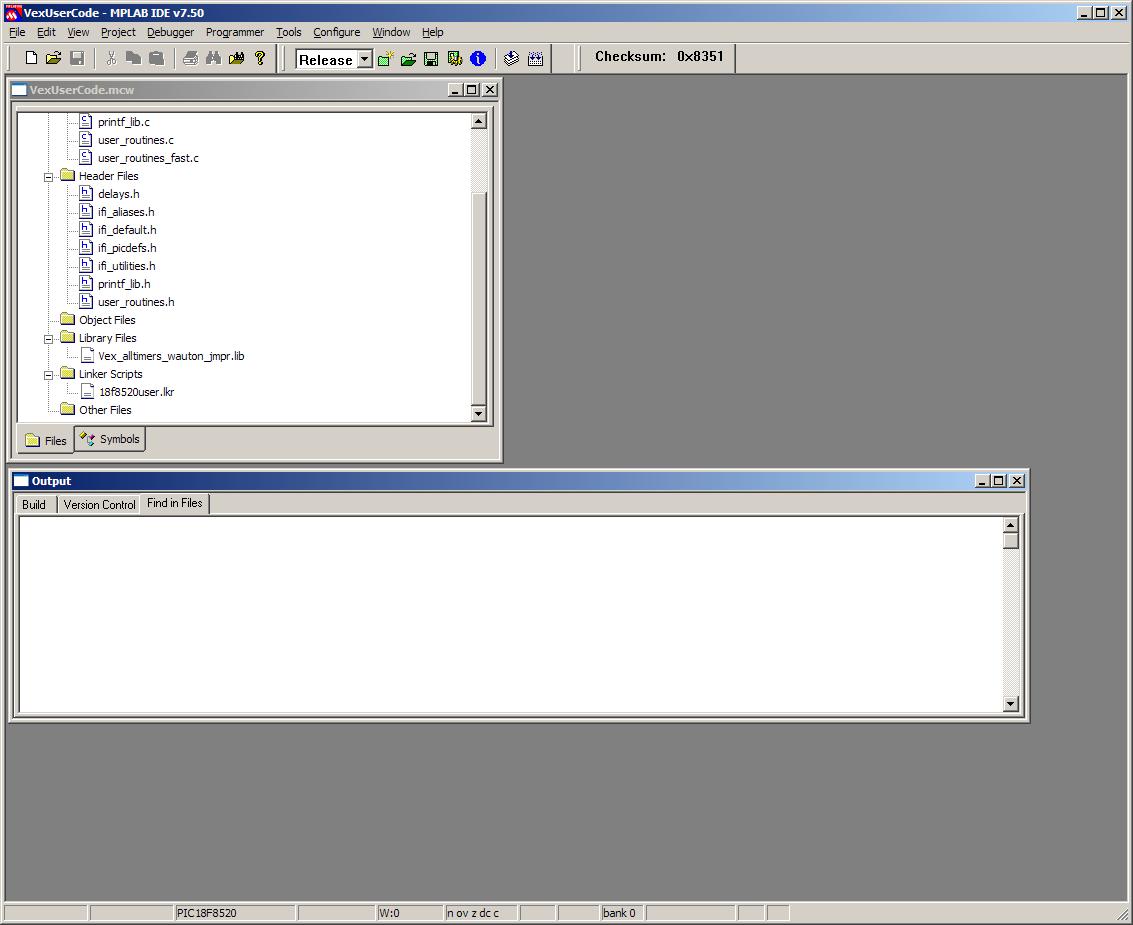Select the Version Control output tab
This screenshot has width=1133, height=925.
99,504
